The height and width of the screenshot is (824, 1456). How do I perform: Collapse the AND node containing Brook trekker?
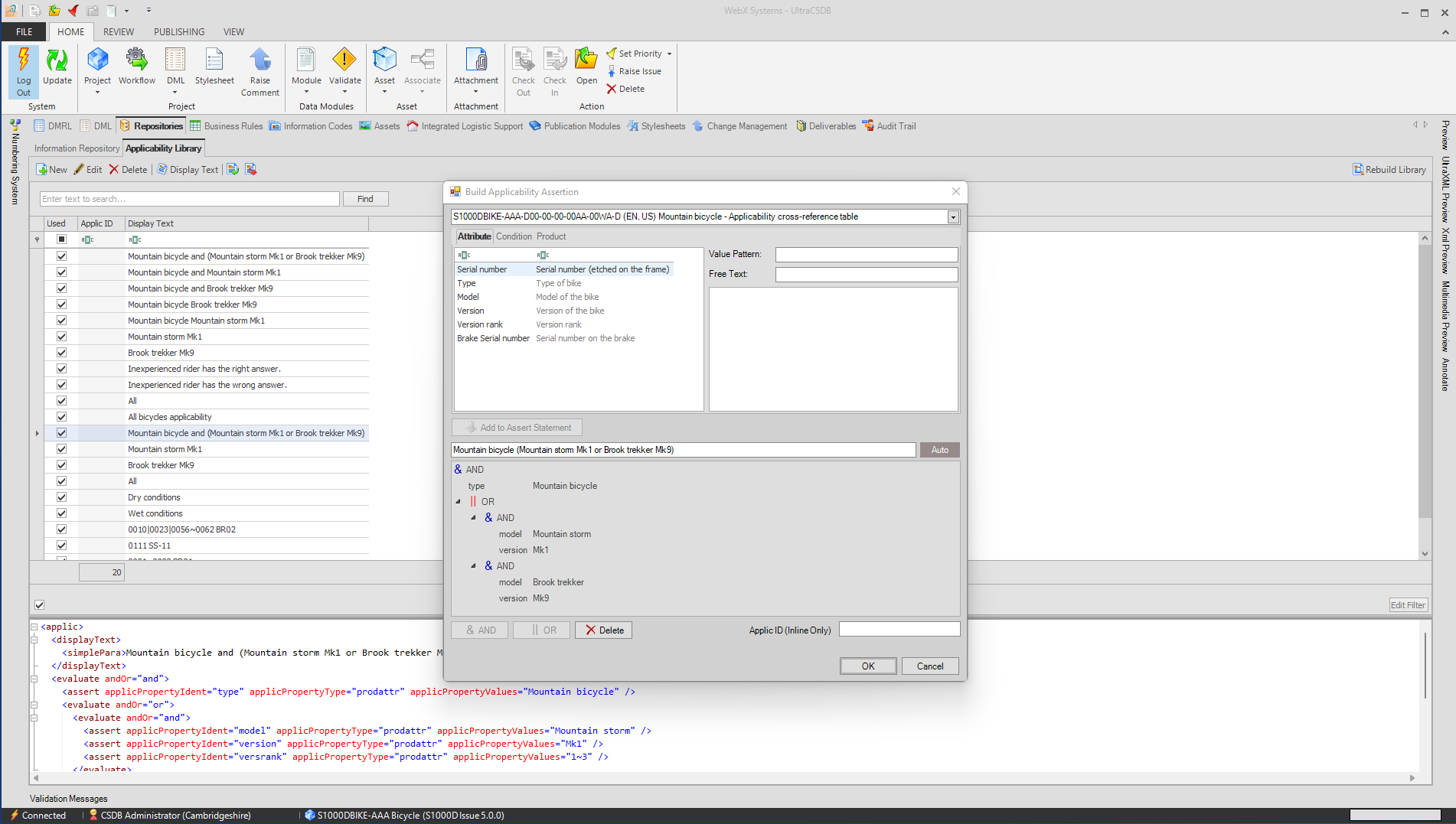click(x=473, y=566)
